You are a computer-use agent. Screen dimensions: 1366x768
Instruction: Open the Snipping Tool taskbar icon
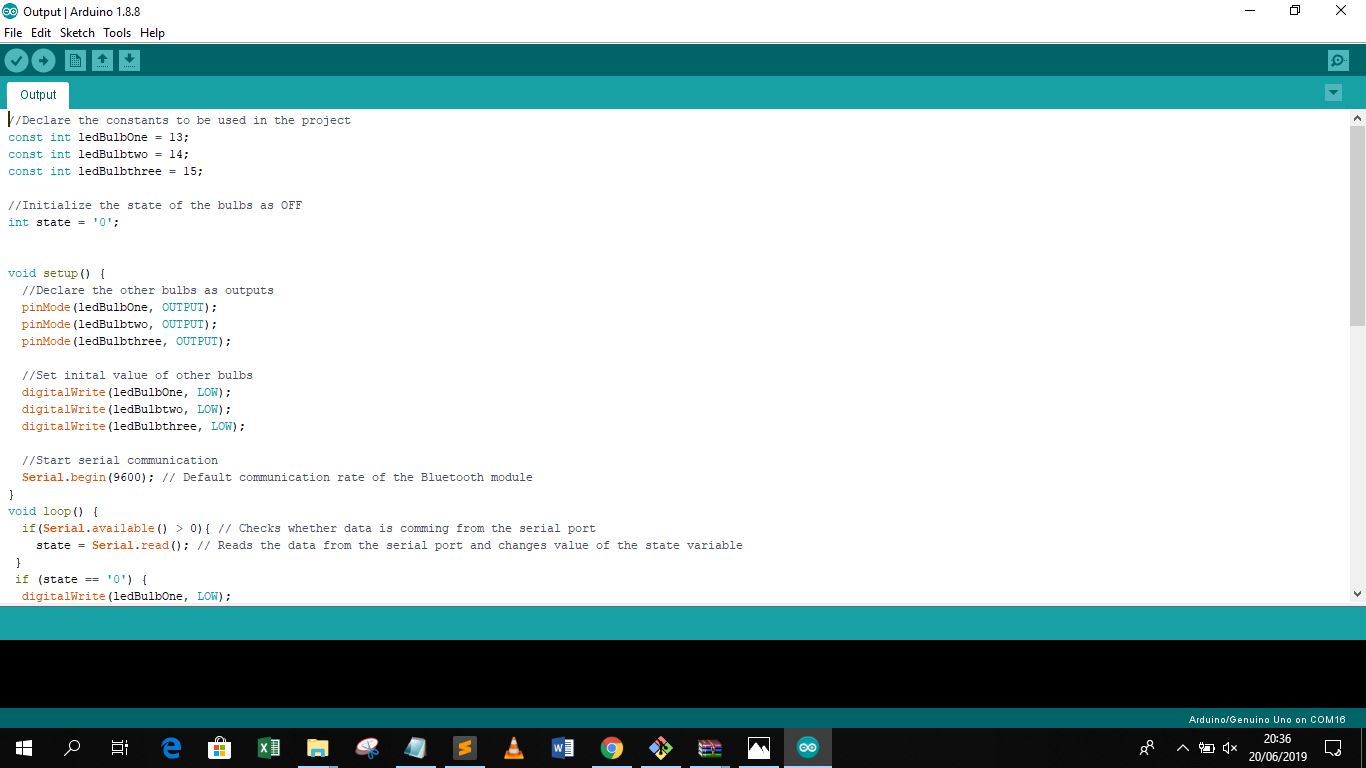[367, 748]
